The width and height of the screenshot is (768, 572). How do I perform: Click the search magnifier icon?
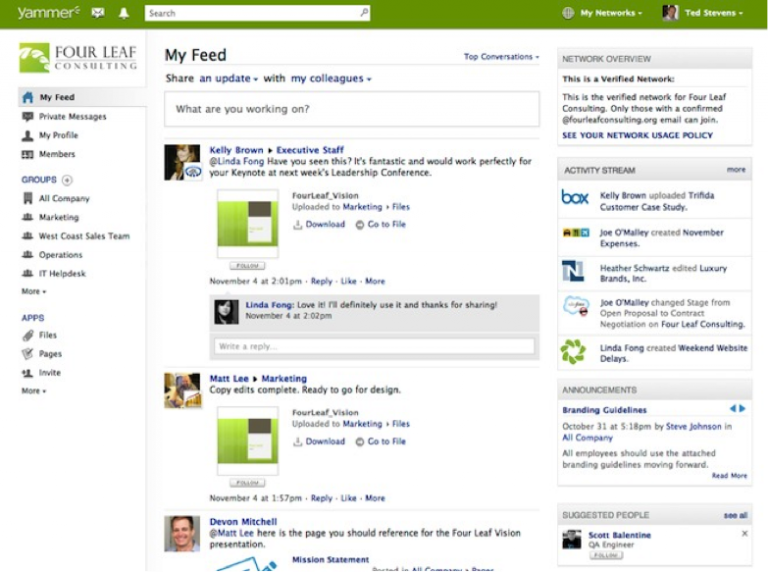(363, 13)
